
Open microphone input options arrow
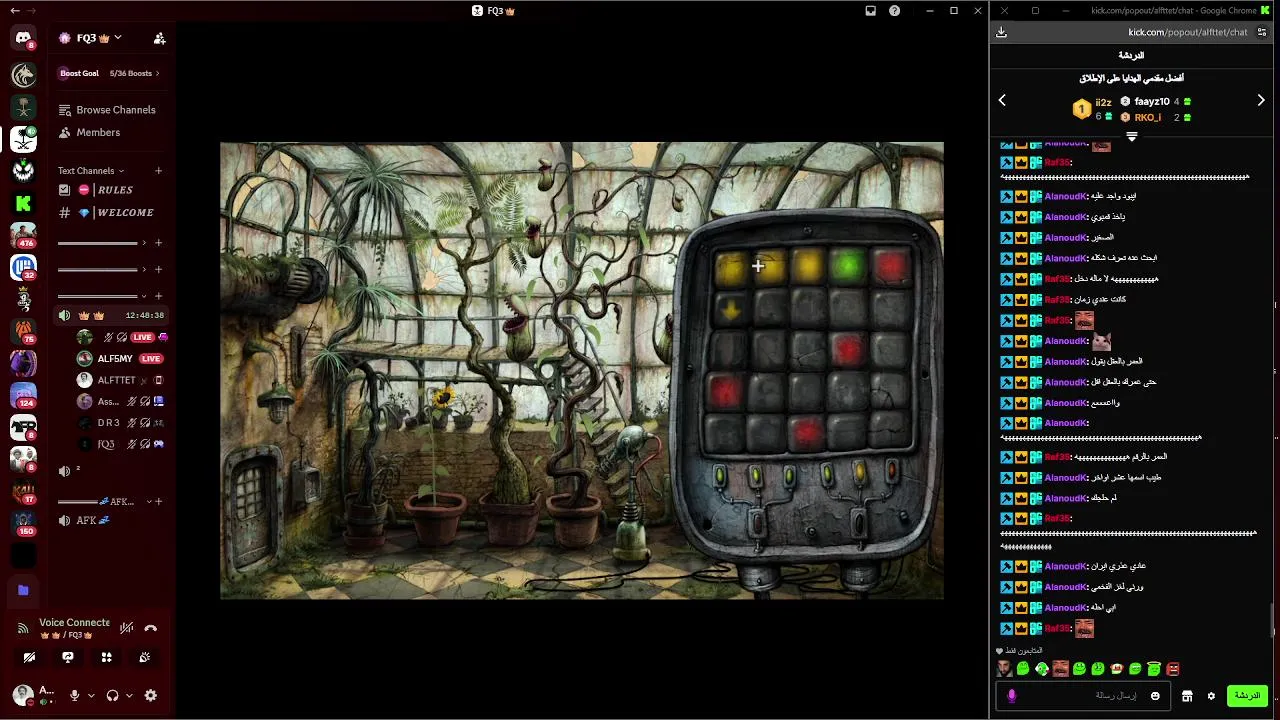tap(91, 695)
